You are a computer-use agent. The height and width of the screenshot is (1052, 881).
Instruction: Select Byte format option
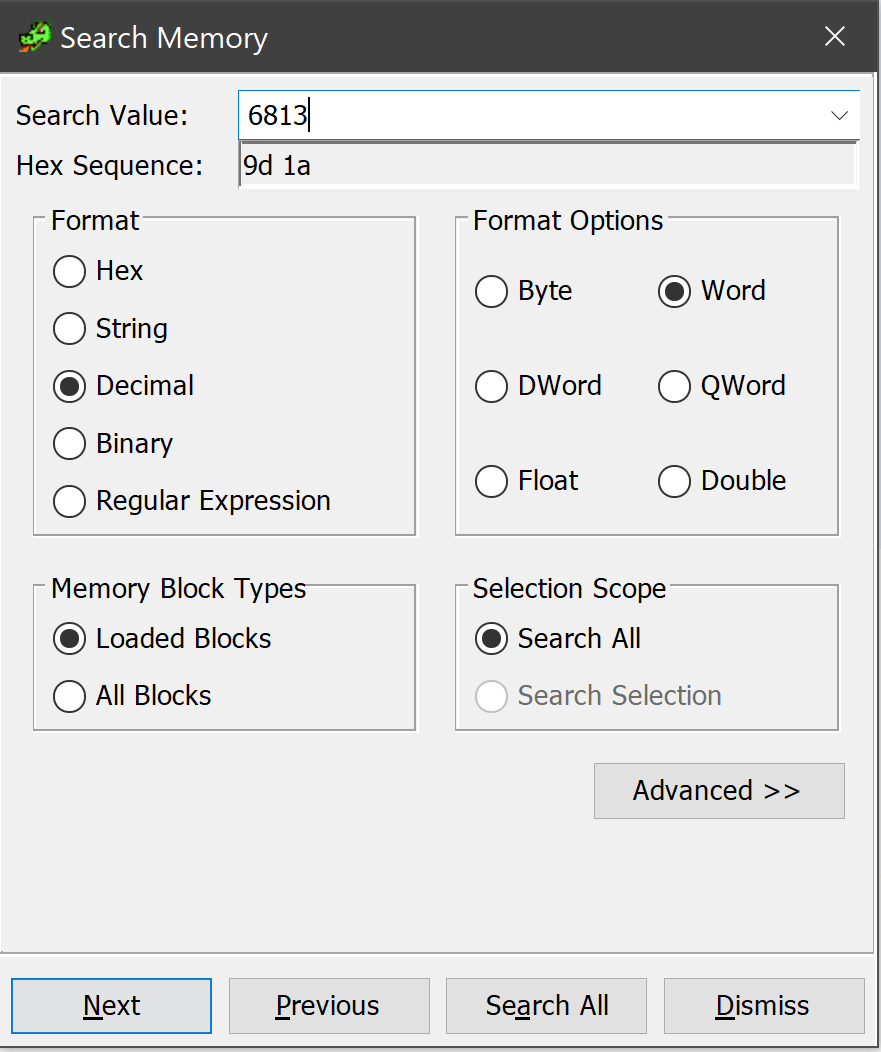pos(492,291)
